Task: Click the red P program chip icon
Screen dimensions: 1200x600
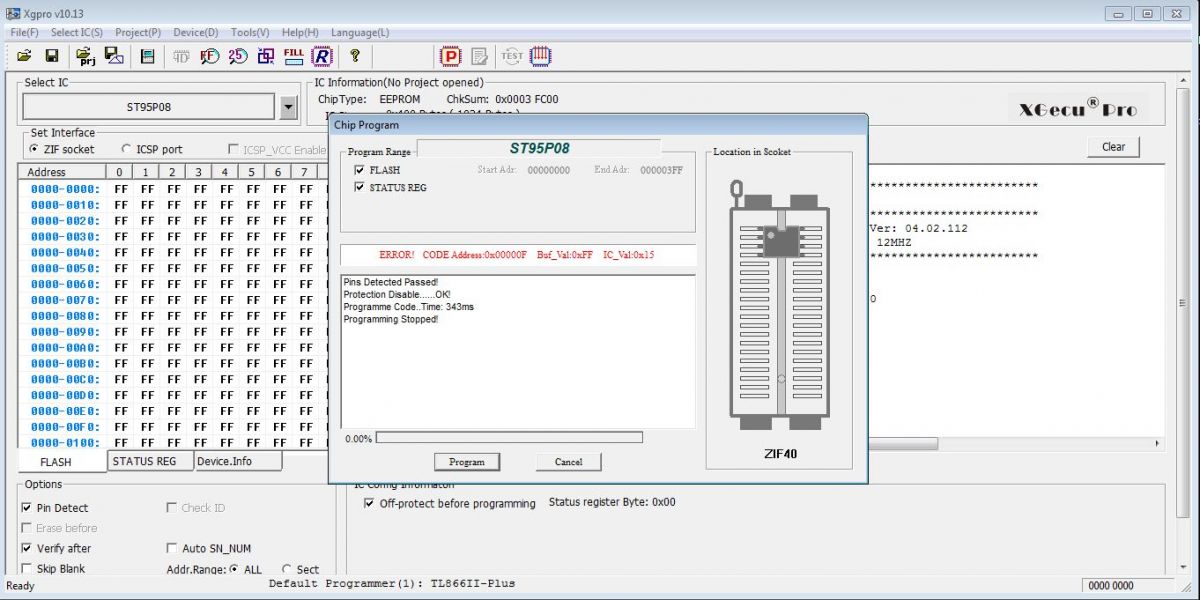Action: [450, 56]
